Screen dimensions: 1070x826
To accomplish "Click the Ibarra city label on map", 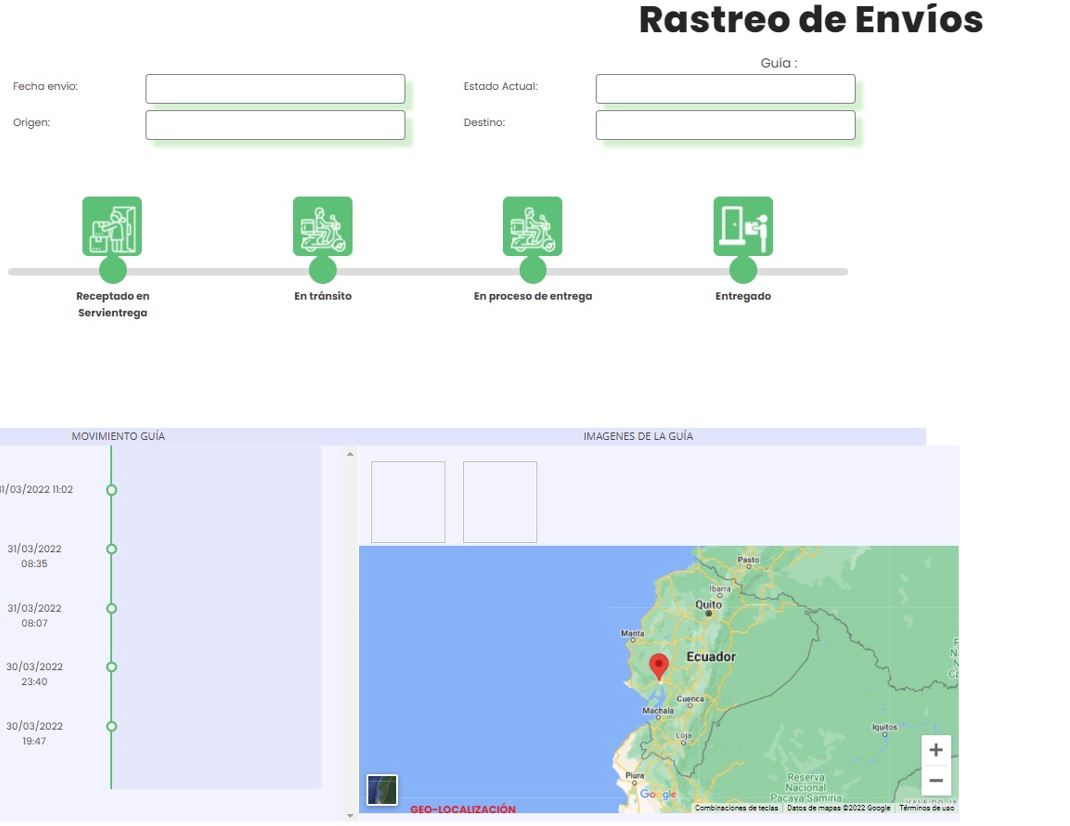I will tap(720, 588).
